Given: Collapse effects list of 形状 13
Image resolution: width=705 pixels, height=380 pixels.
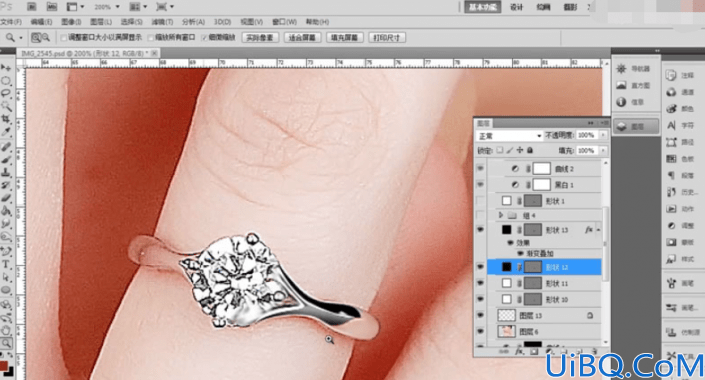Looking at the screenshot, I should coord(598,230).
